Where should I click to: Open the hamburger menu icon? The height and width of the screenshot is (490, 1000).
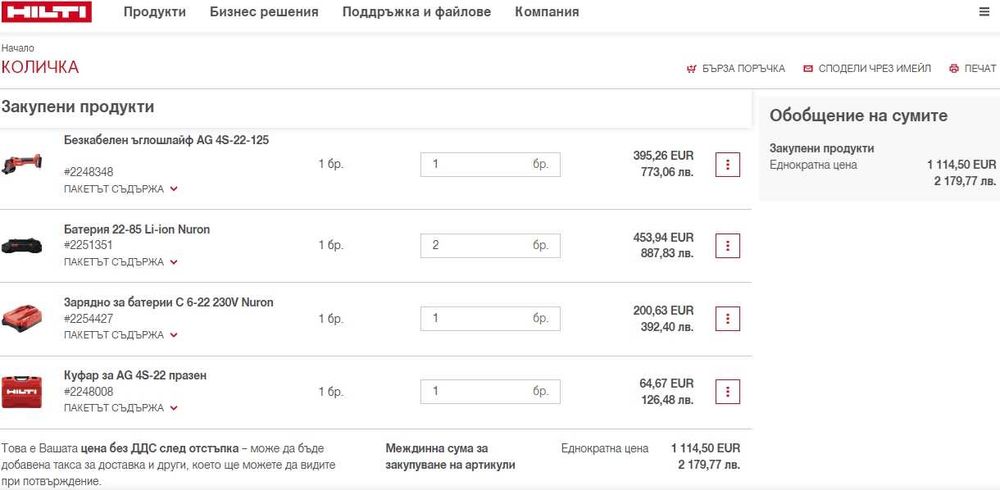984,12
